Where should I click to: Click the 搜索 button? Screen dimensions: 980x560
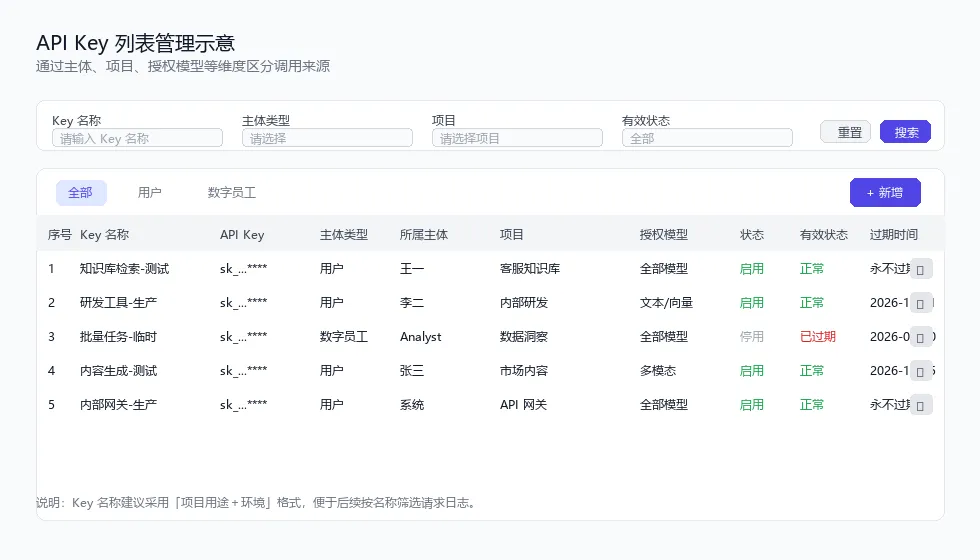tap(906, 132)
